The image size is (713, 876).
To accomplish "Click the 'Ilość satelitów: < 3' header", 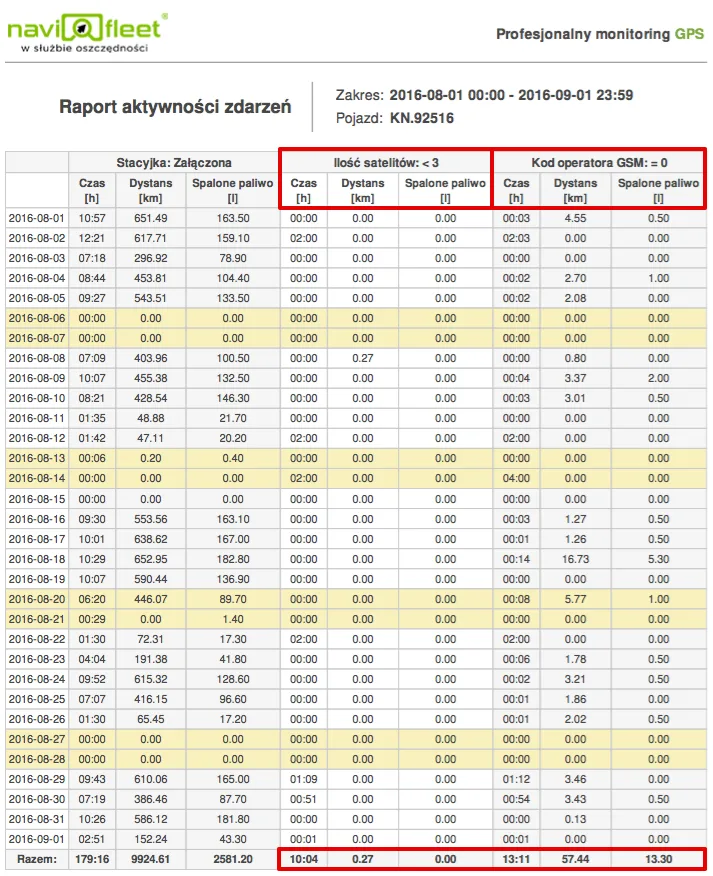I will 386,163.
